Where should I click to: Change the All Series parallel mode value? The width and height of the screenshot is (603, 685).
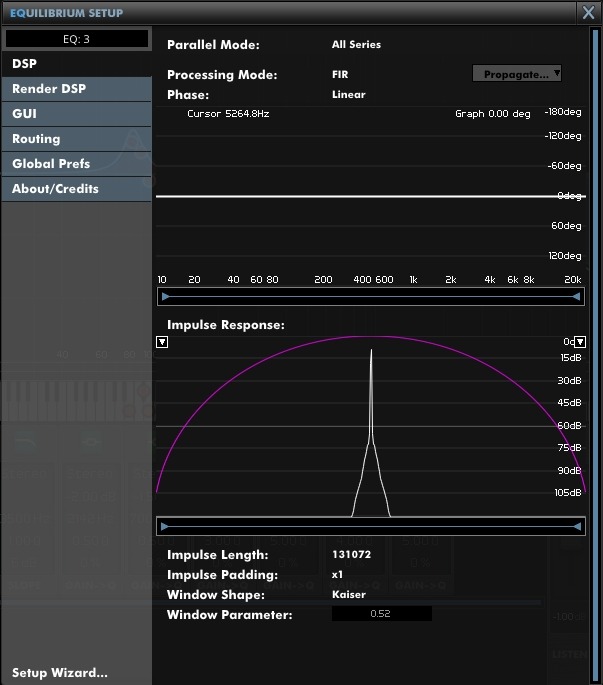356,45
